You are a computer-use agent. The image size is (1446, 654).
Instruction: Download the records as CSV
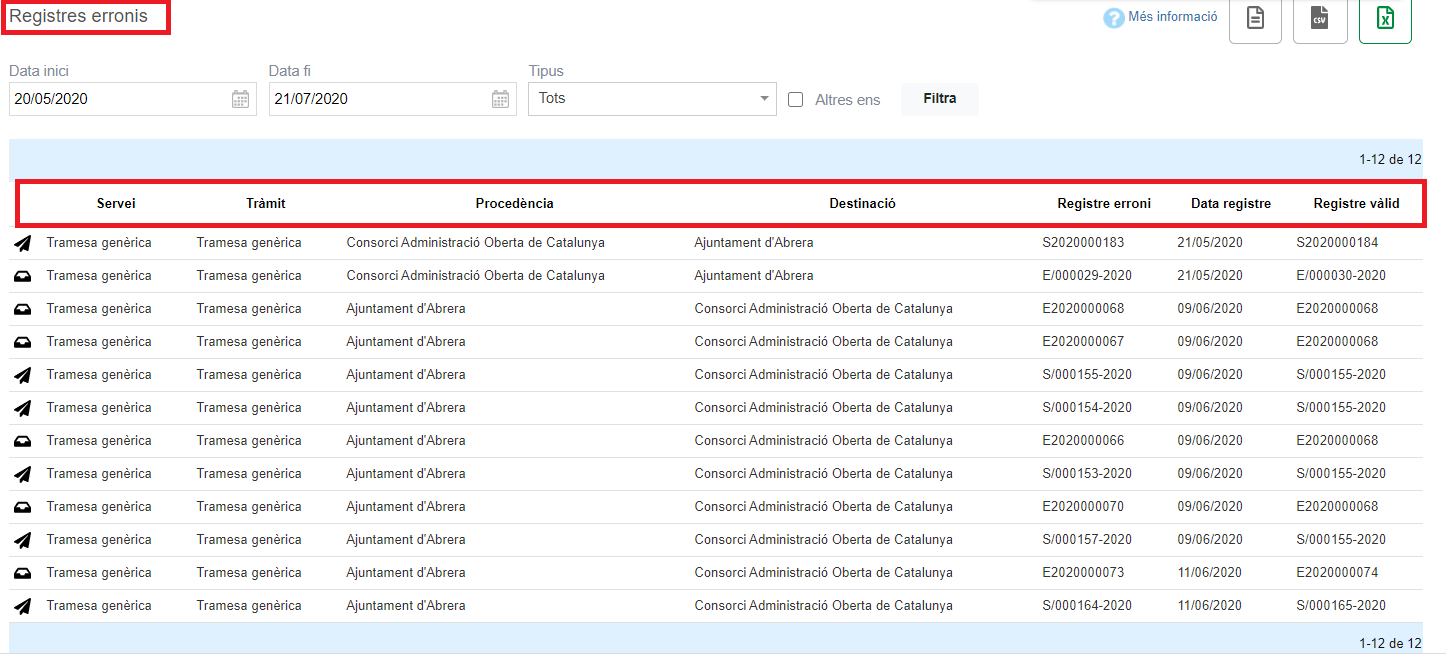pos(1320,19)
